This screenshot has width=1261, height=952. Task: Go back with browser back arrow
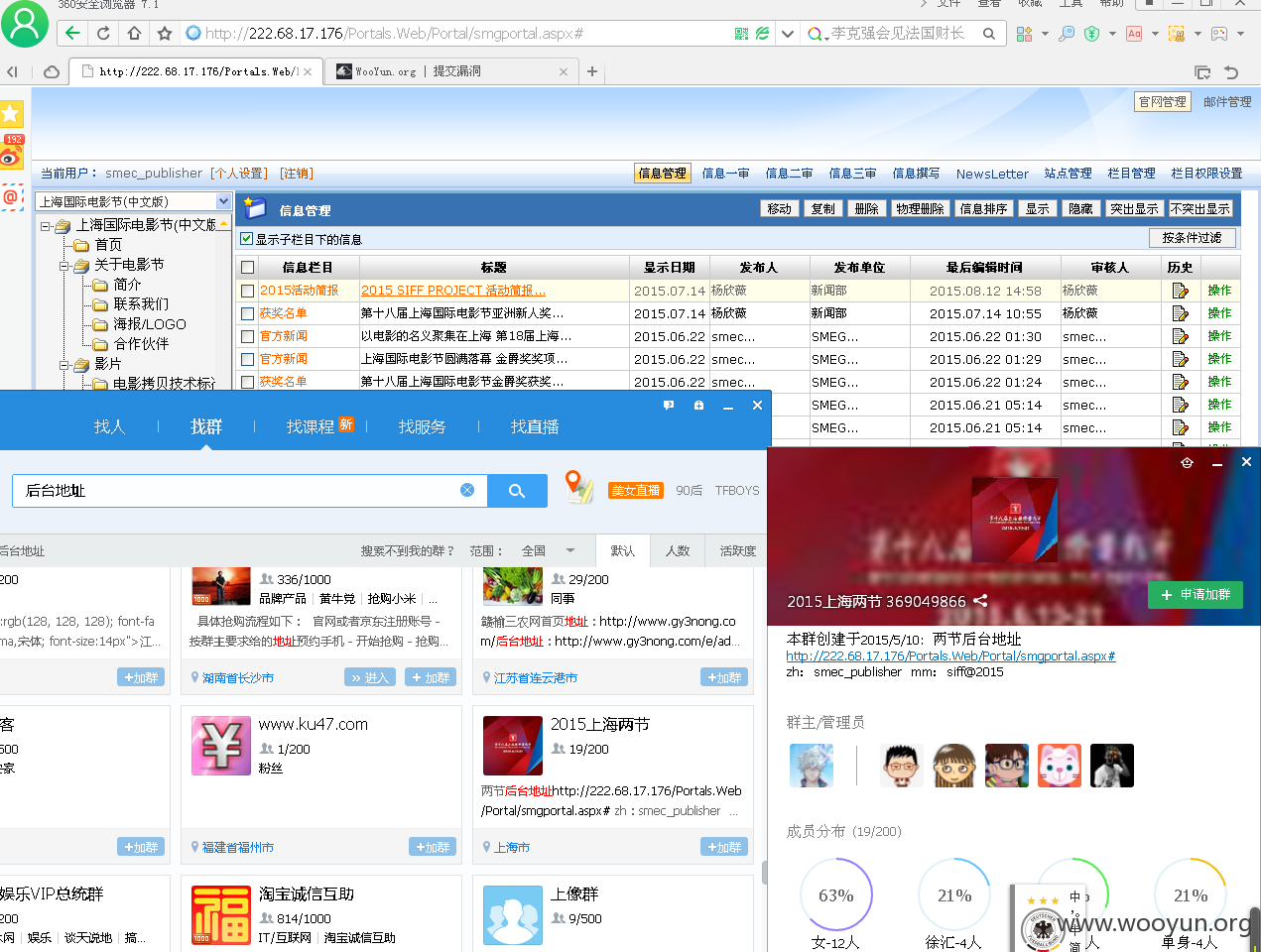click(x=72, y=34)
